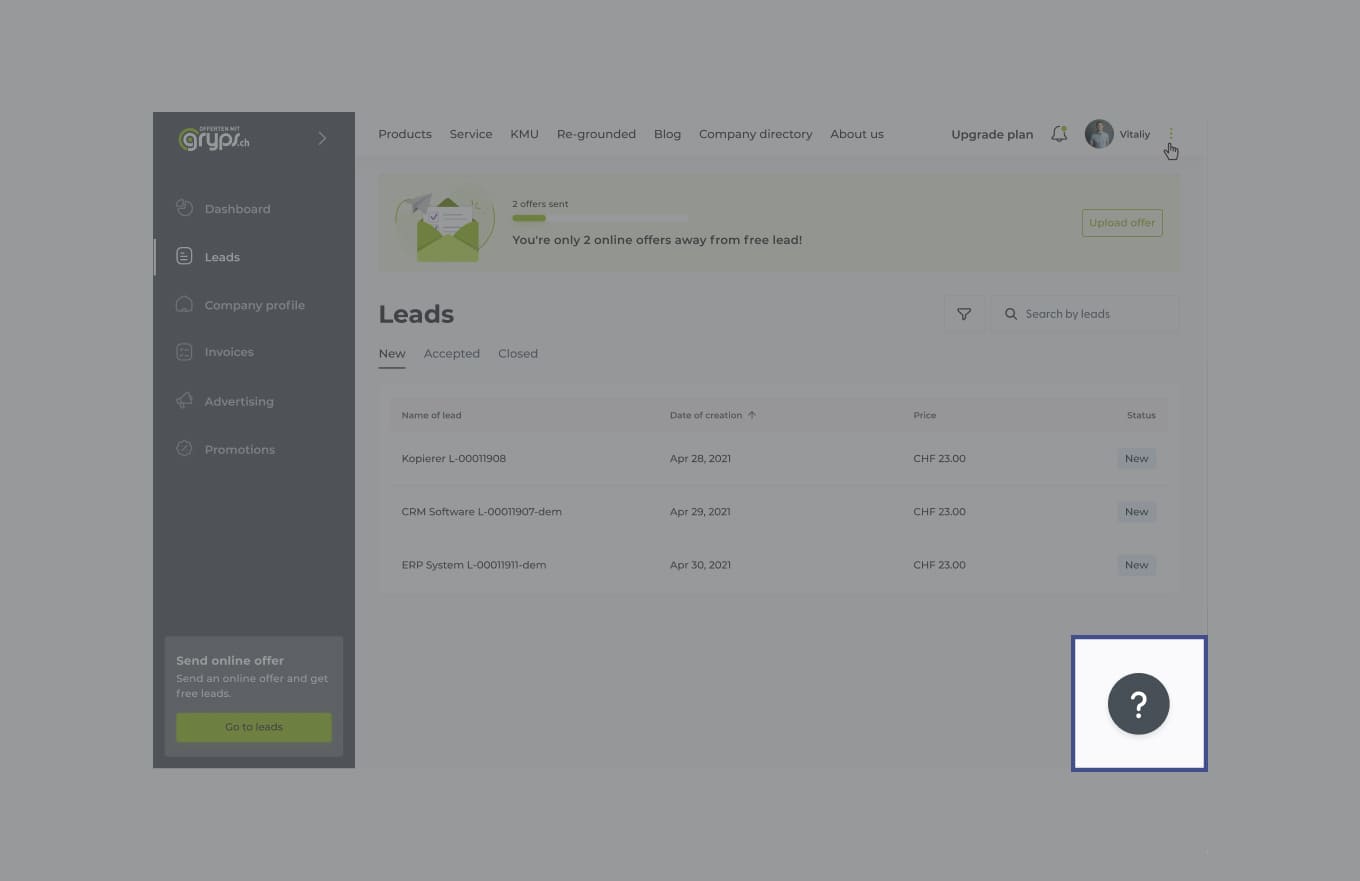
Task: Click the Invoices sidebar icon
Action: (184, 352)
